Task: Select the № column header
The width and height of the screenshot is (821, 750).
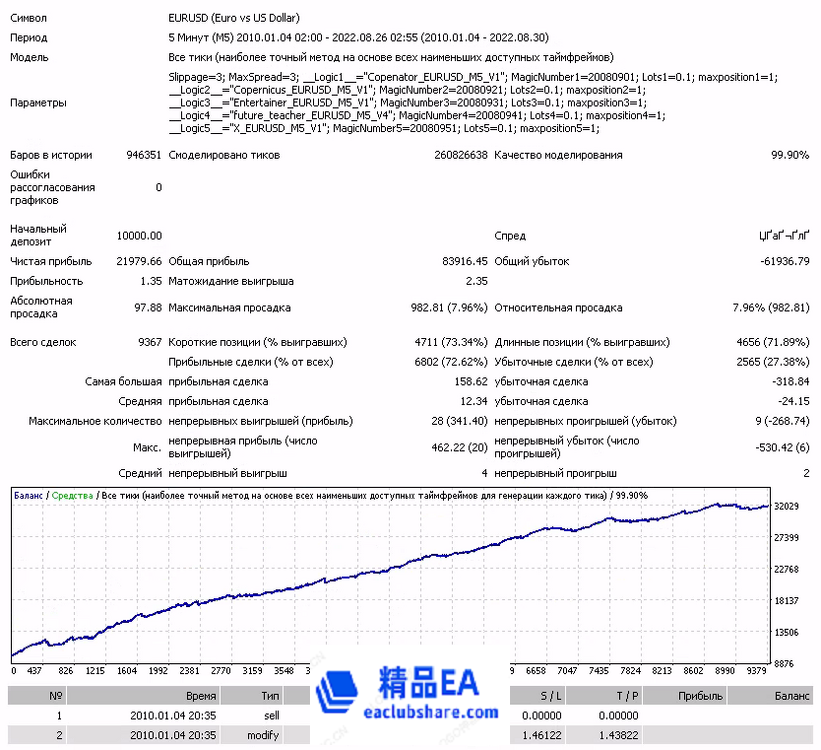Action: coord(56,696)
